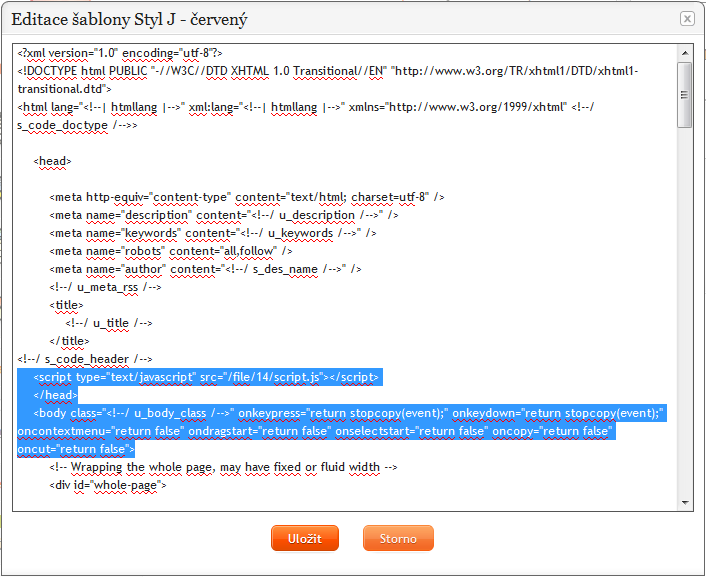Click the u_title placeholder comment

coord(108,323)
